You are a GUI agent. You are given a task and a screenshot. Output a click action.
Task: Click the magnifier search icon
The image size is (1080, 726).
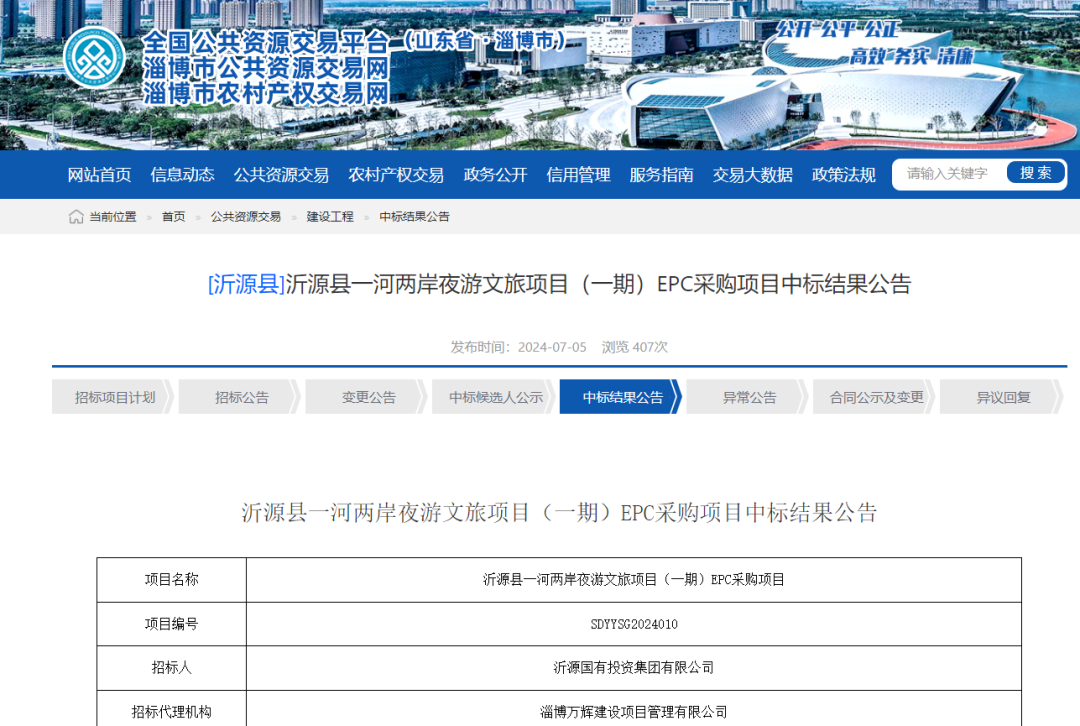click(1035, 172)
